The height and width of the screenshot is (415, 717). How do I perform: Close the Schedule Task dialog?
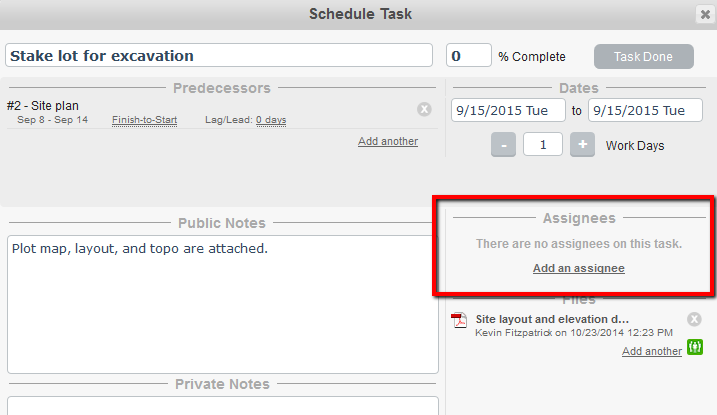[x=705, y=14]
